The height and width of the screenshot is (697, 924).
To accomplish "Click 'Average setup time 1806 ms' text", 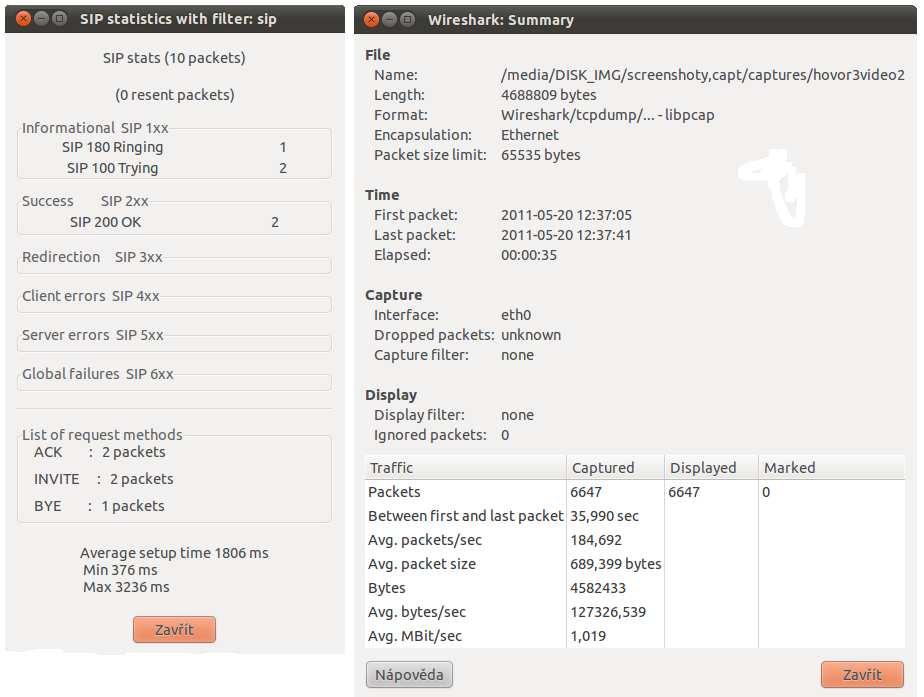I will (174, 553).
